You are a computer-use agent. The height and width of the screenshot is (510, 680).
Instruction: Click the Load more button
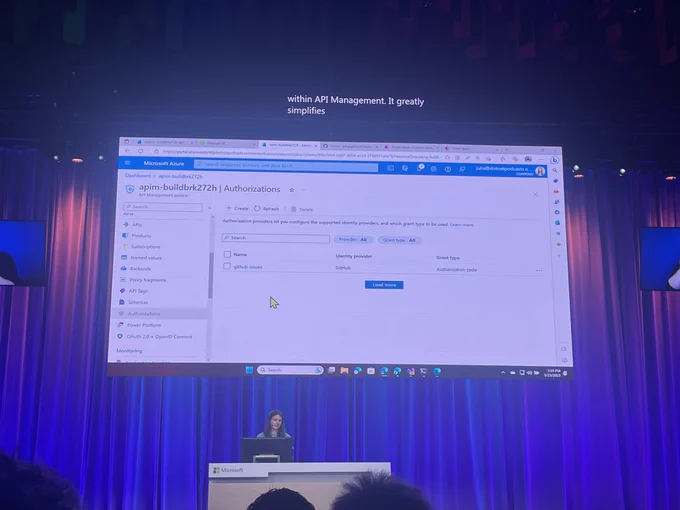(x=384, y=285)
